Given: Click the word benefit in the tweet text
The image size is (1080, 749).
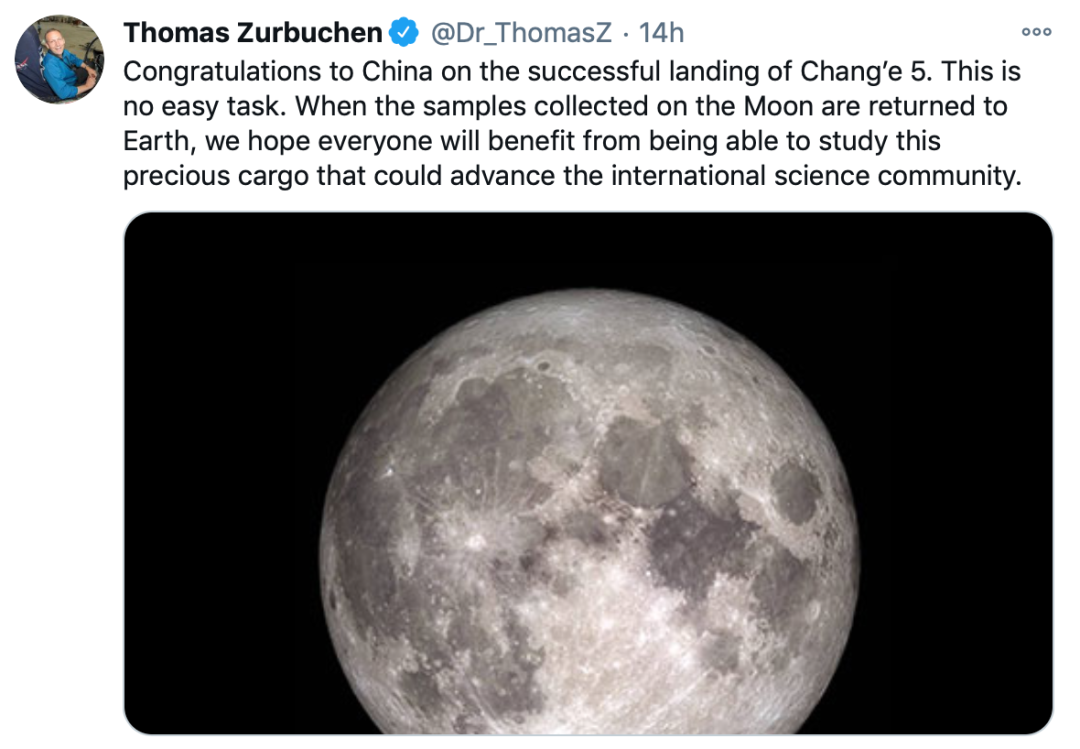Looking at the screenshot, I should [531, 141].
